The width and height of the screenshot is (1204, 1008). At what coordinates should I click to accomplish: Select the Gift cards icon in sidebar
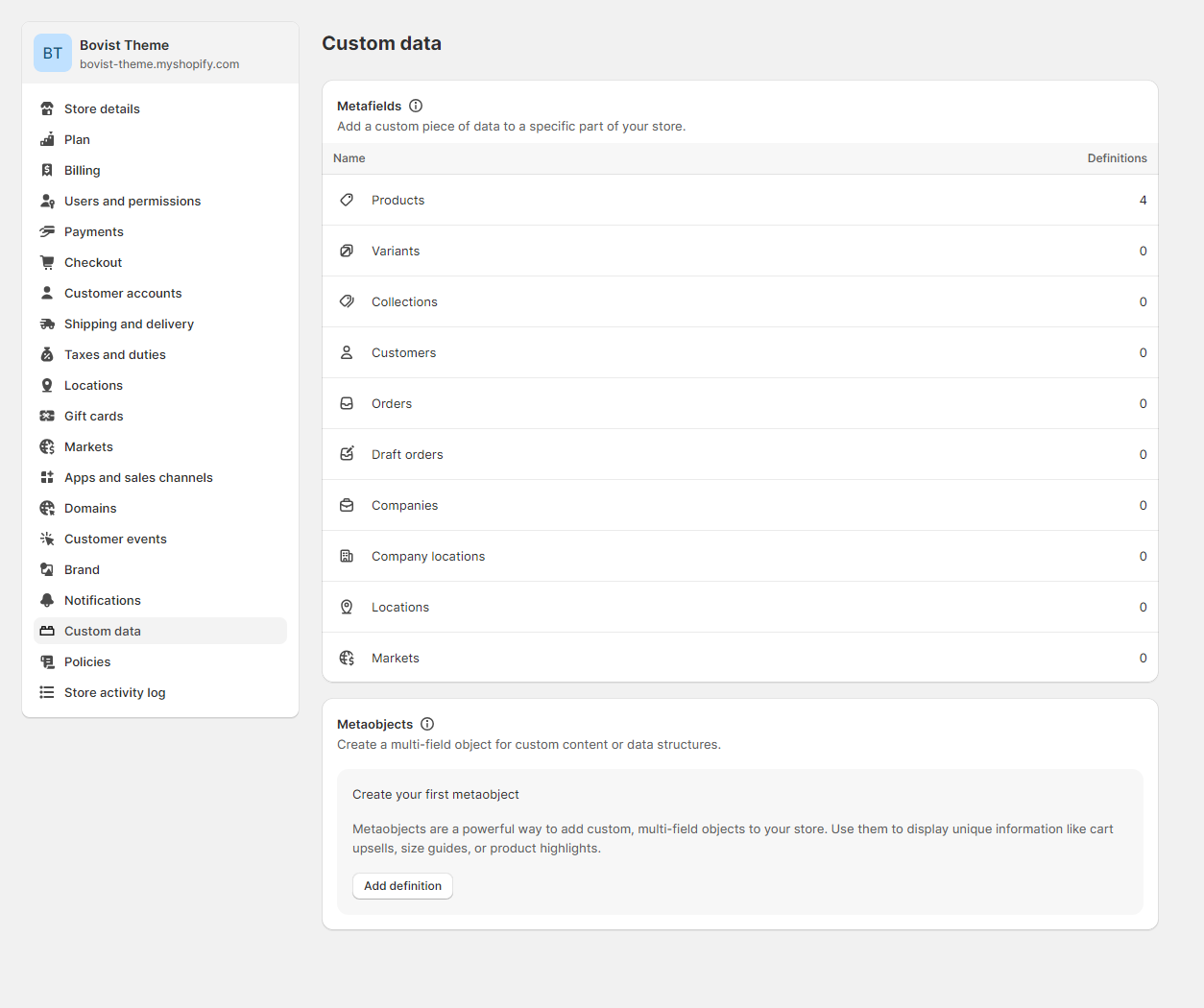[46, 416]
